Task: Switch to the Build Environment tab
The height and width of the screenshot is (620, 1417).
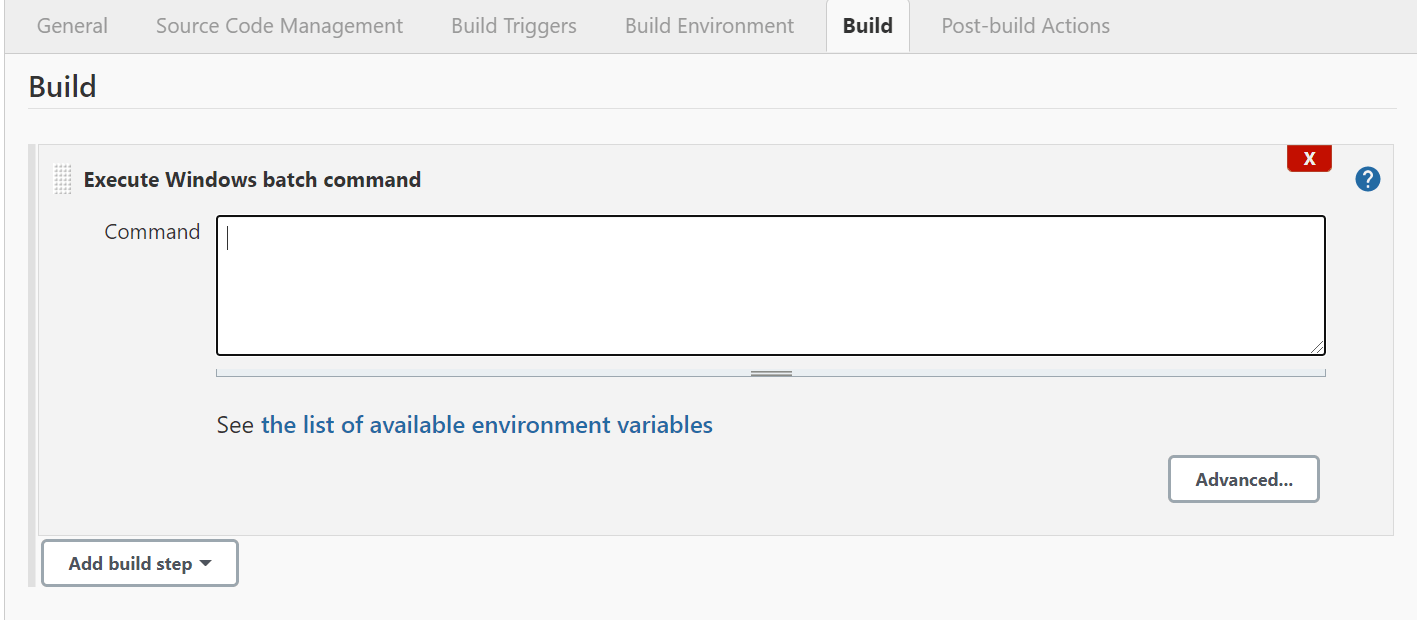Action: click(709, 26)
